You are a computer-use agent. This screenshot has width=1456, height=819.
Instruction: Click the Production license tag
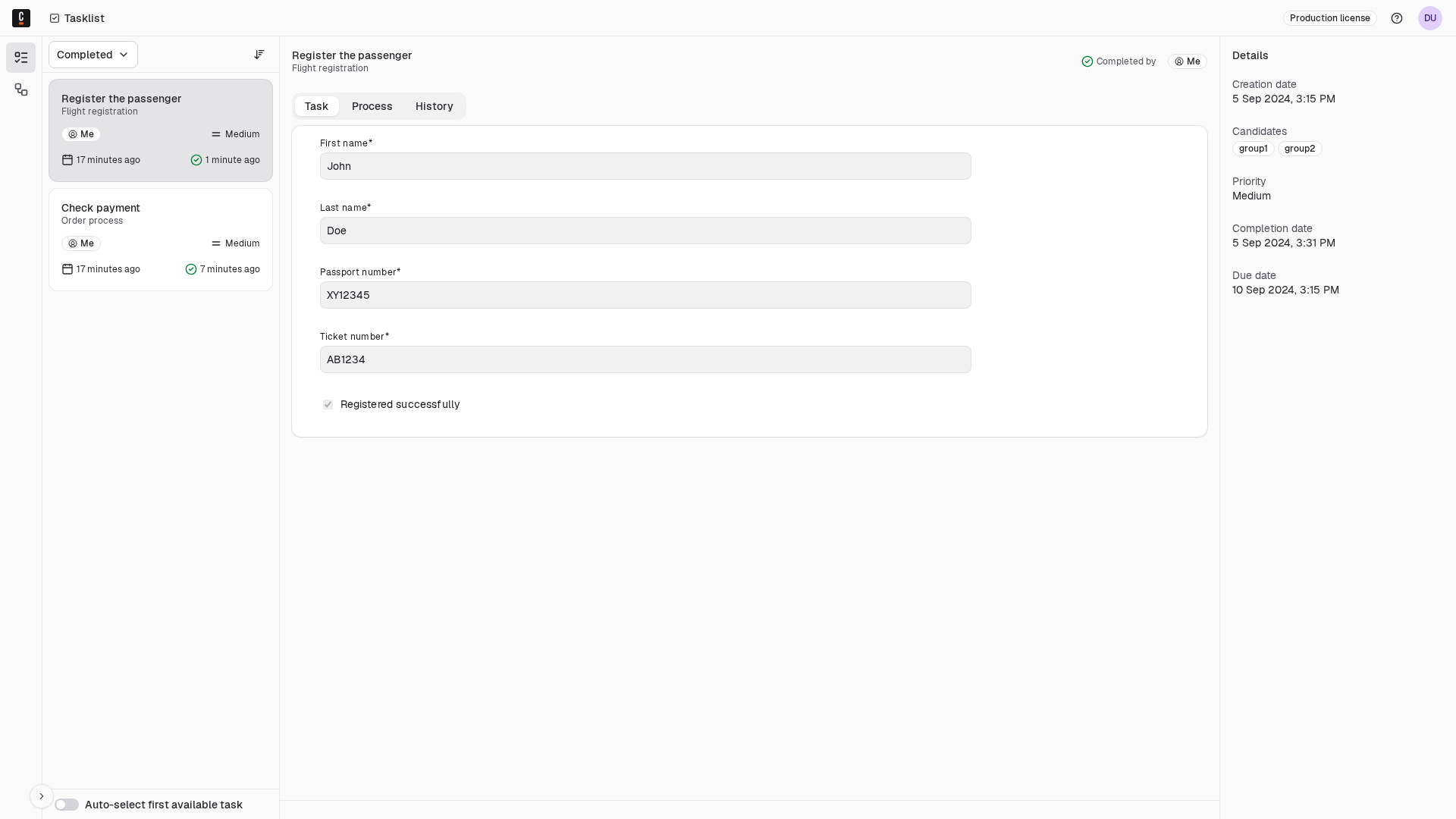tap(1330, 18)
